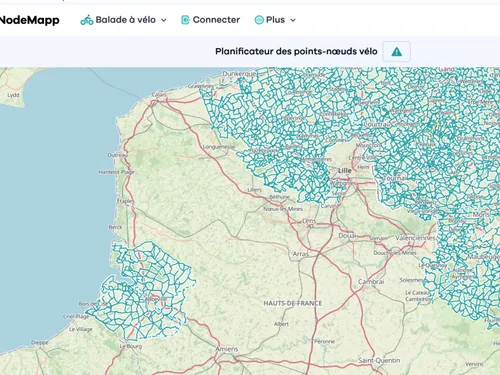Click the Longuenesse map label
The width and height of the screenshot is (500, 375).
tap(219, 147)
